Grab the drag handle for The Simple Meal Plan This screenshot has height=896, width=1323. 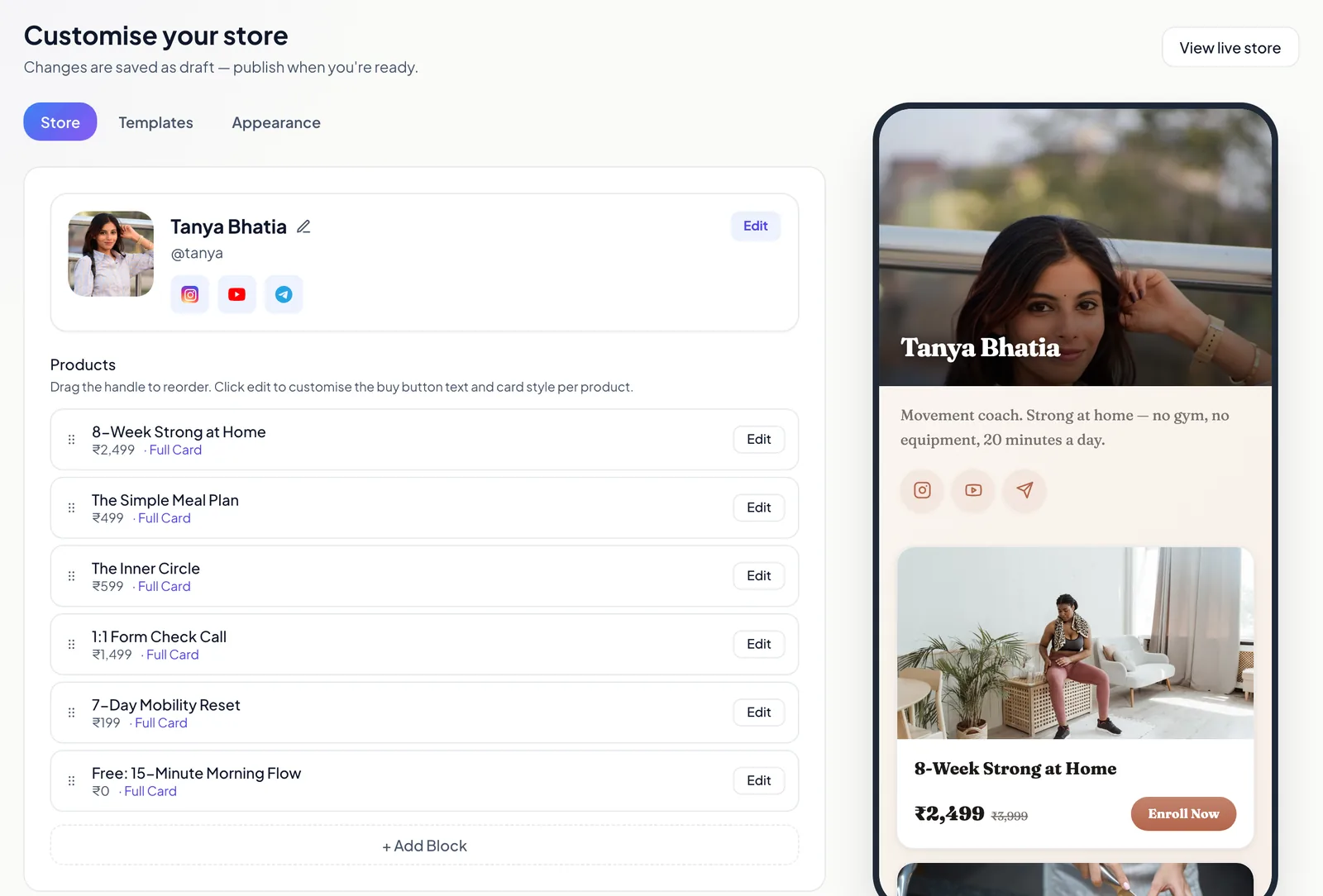point(71,508)
